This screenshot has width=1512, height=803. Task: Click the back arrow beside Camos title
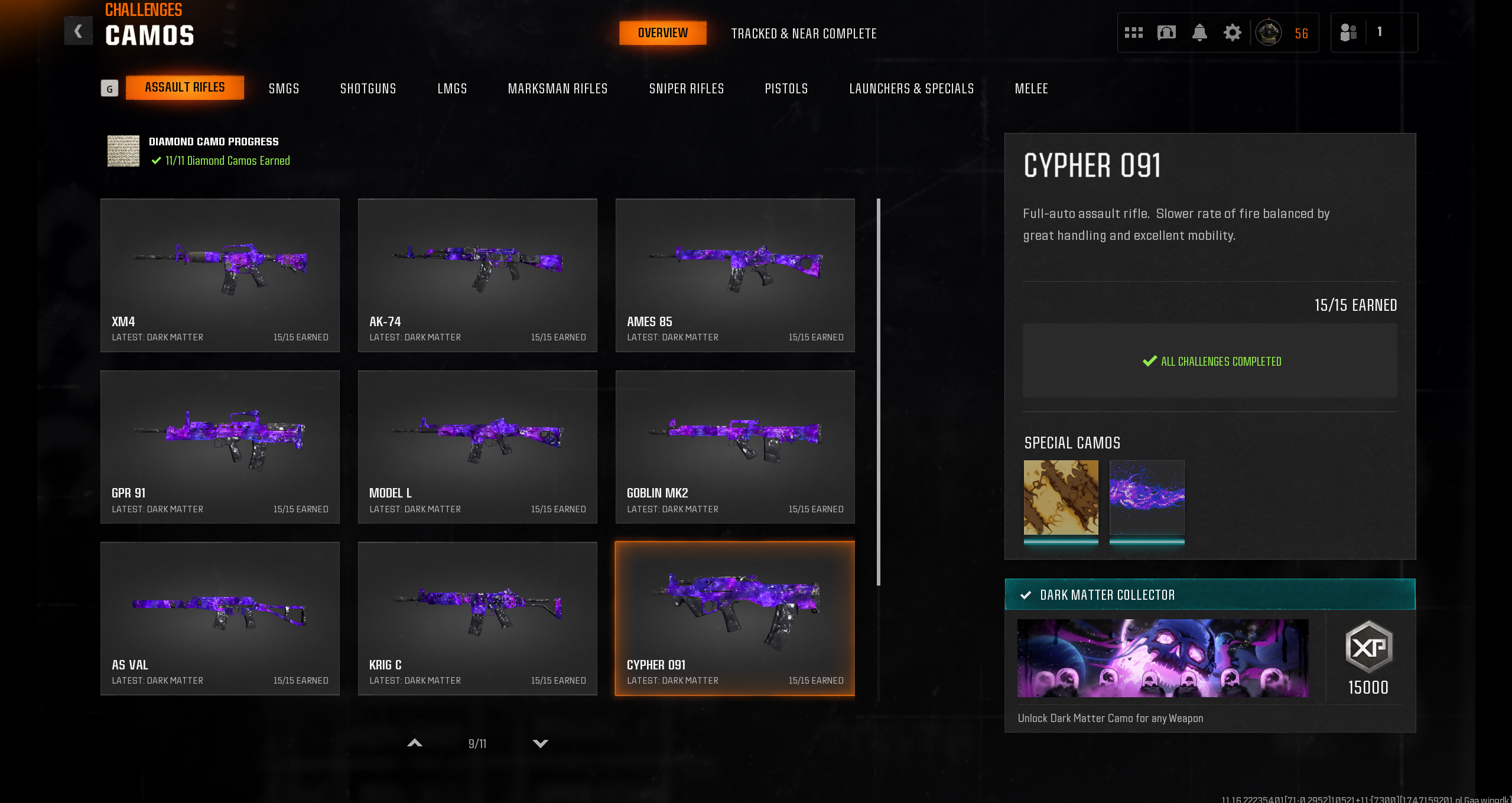tap(78, 31)
